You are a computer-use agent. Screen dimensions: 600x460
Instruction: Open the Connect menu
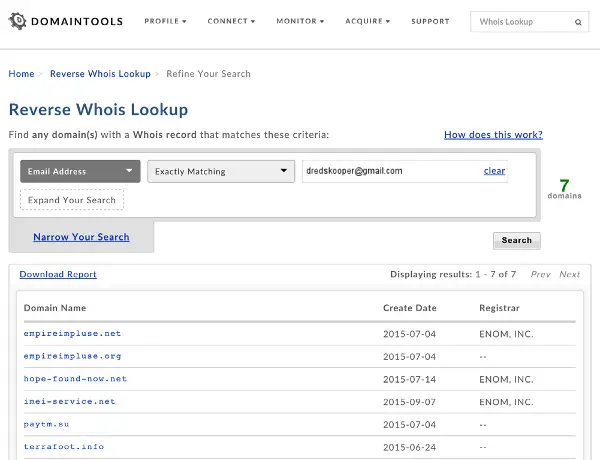click(x=233, y=21)
